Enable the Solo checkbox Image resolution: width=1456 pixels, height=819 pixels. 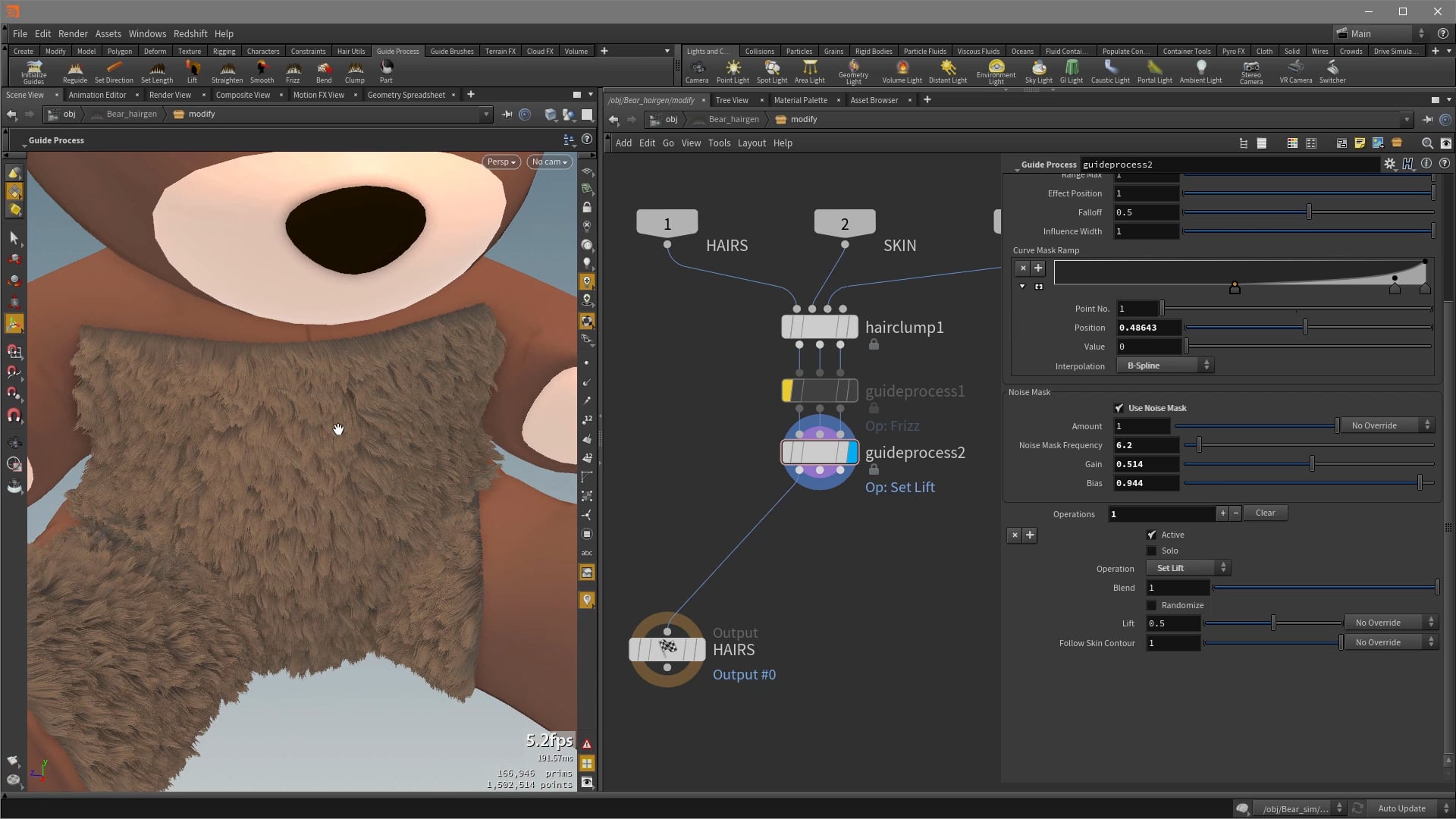(x=1151, y=551)
